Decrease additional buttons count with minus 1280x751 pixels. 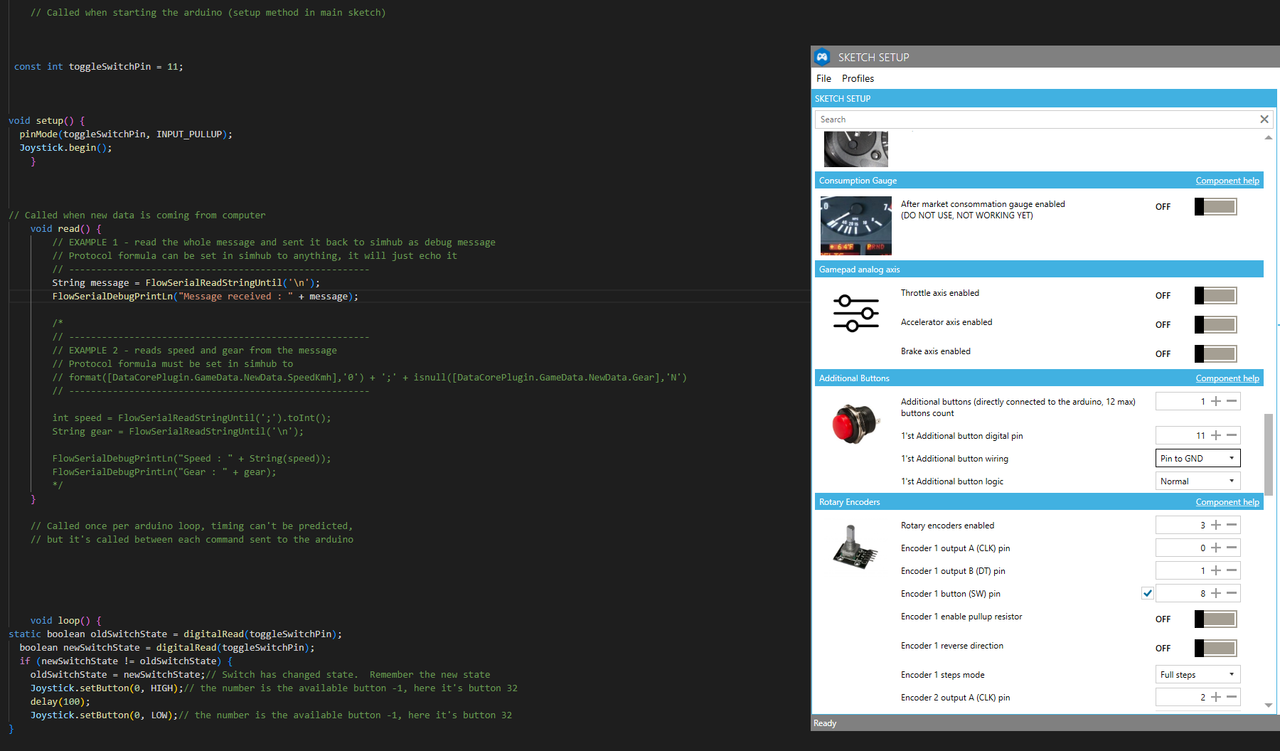pyautogui.click(x=1232, y=401)
